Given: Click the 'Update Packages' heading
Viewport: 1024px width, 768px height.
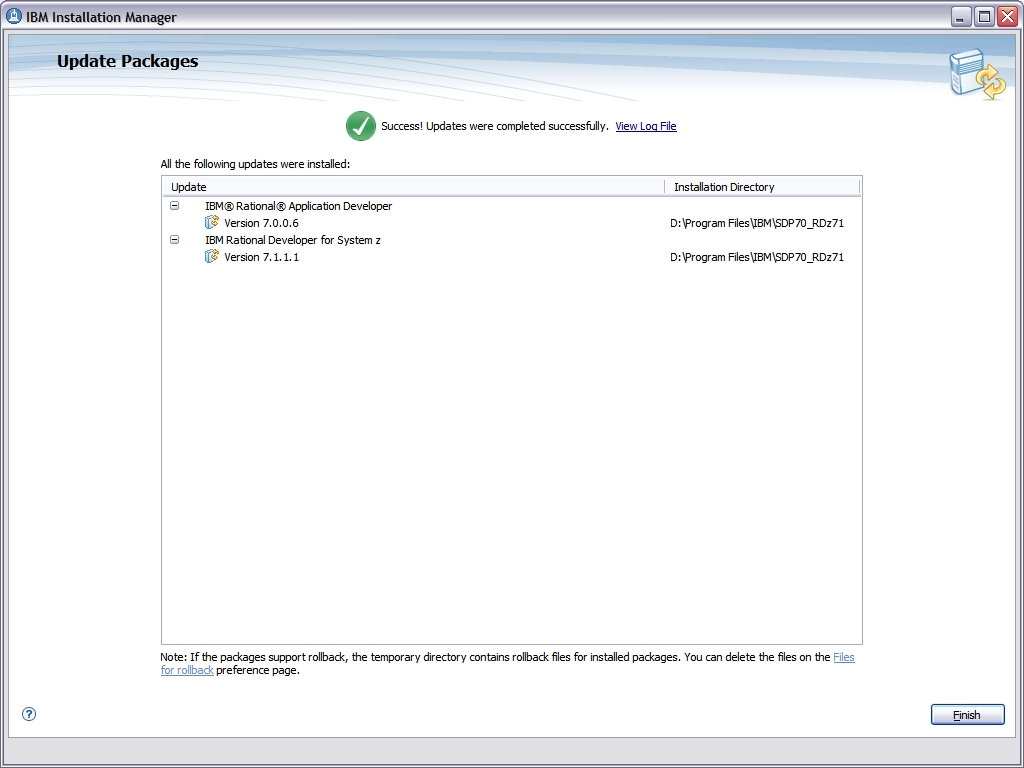Looking at the screenshot, I should click(x=127, y=61).
